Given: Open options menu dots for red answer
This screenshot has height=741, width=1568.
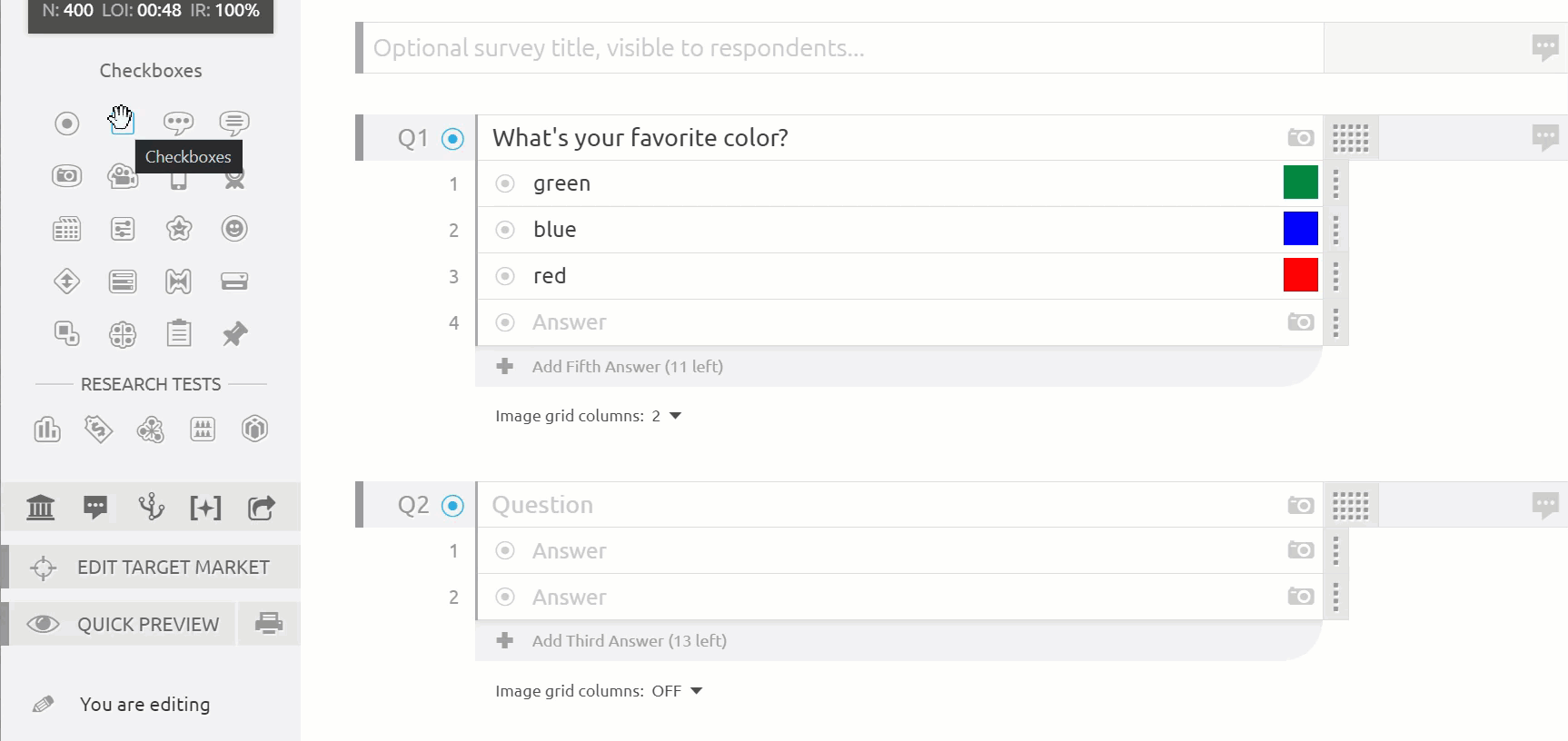Looking at the screenshot, I should (1335, 276).
